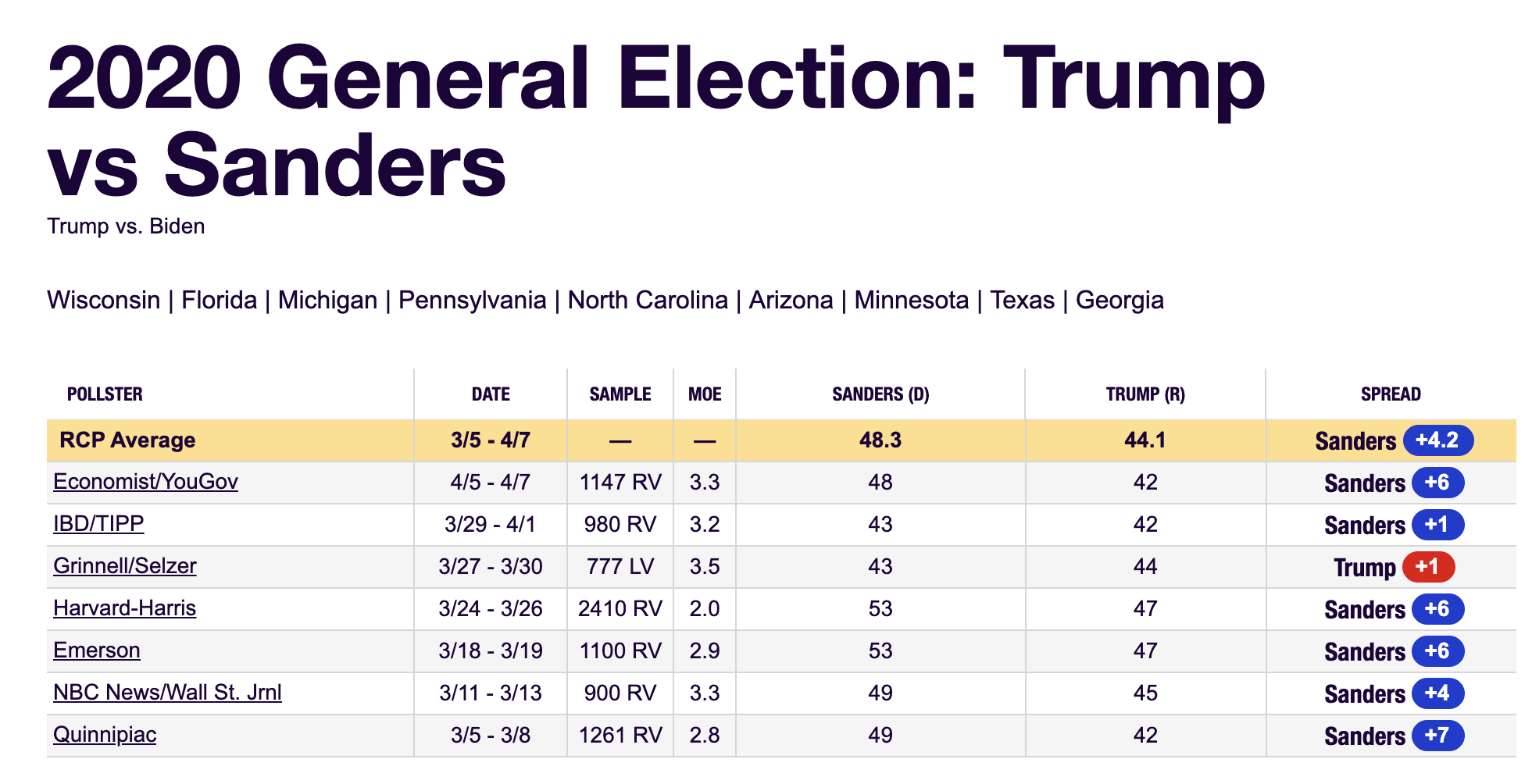The width and height of the screenshot is (1532, 784).
Task: Click the +4.2 RCP Average spread badge
Action: [x=1437, y=440]
